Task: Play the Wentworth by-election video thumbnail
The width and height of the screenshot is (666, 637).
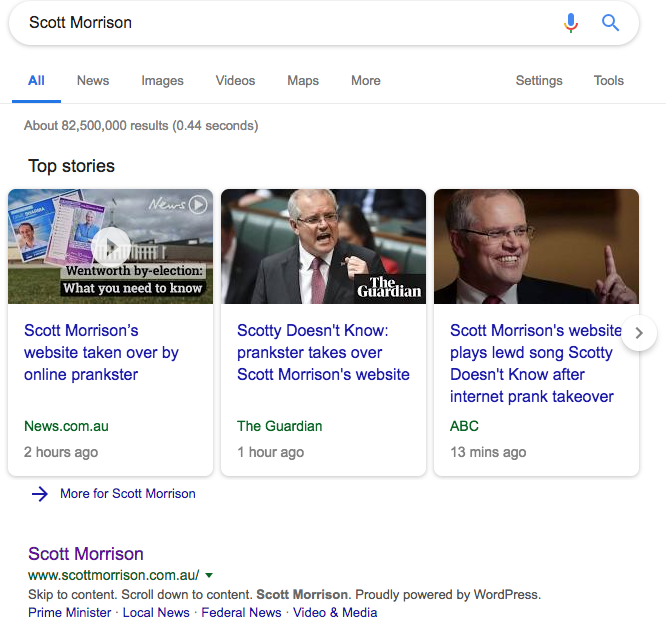Action: pos(110,245)
